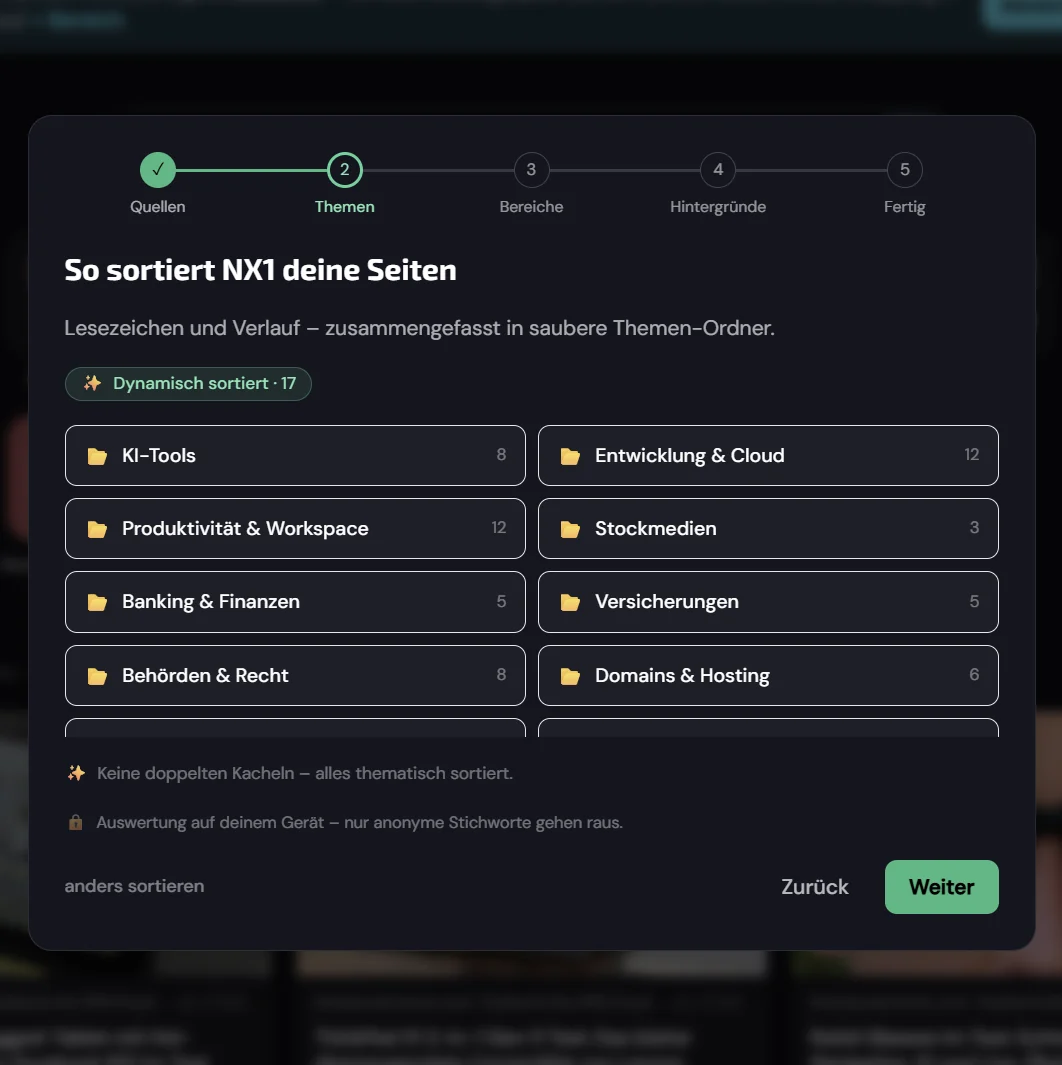This screenshot has width=1062, height=1065.
Task: Select the Domains & Hosting card
Action: pos(768,675)
